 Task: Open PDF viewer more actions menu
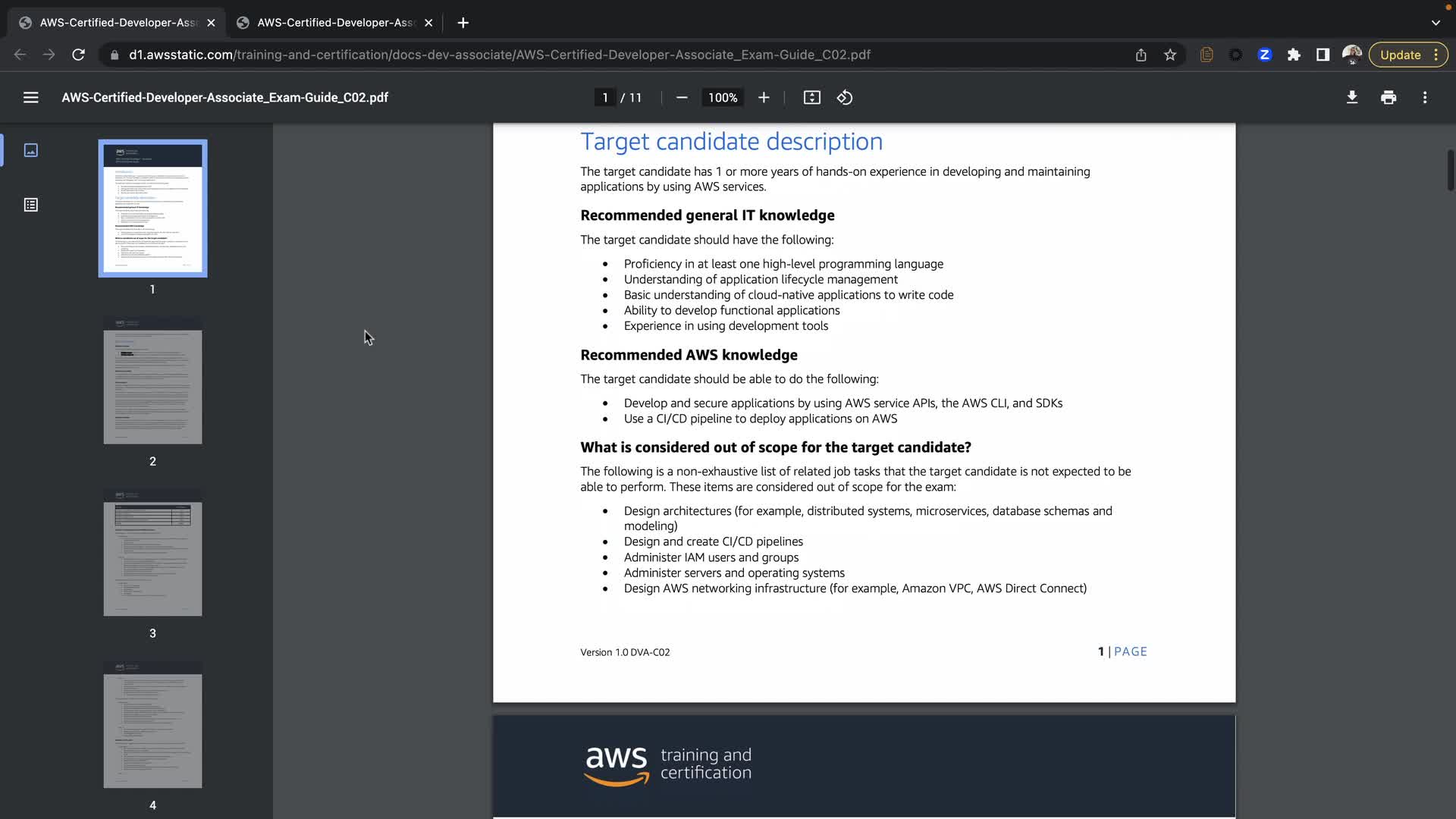(1424, 97)
